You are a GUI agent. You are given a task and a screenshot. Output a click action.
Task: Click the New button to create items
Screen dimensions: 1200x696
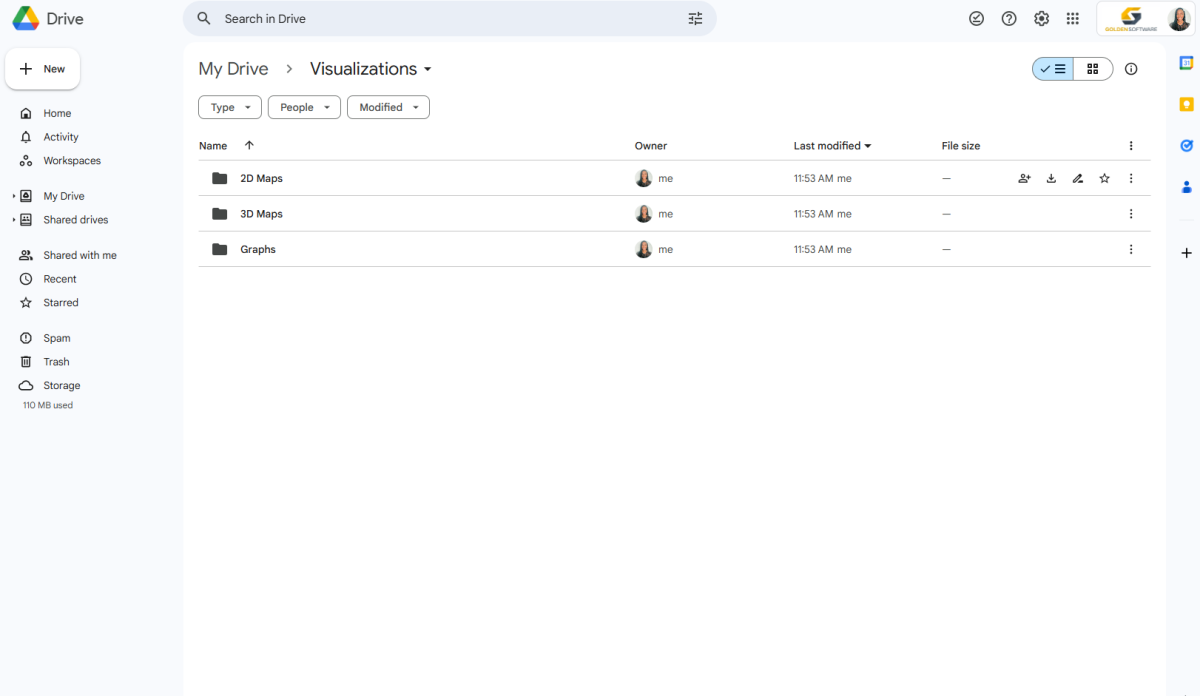(x=42, y=68)
